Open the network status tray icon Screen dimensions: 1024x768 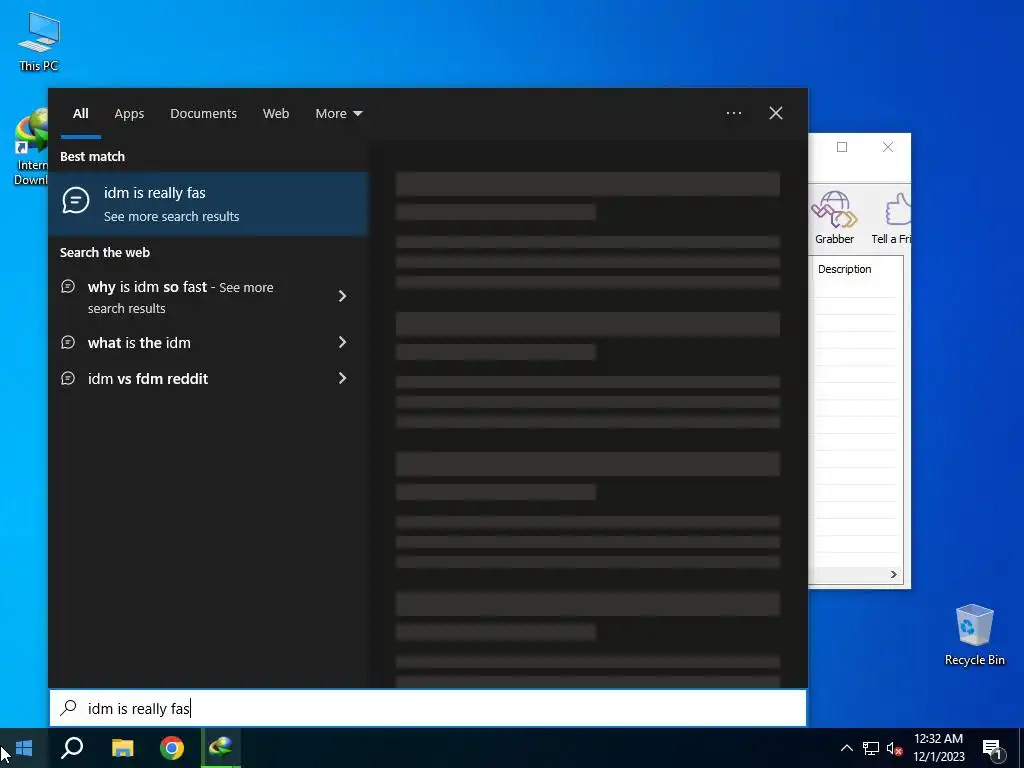tap(871, 748)
